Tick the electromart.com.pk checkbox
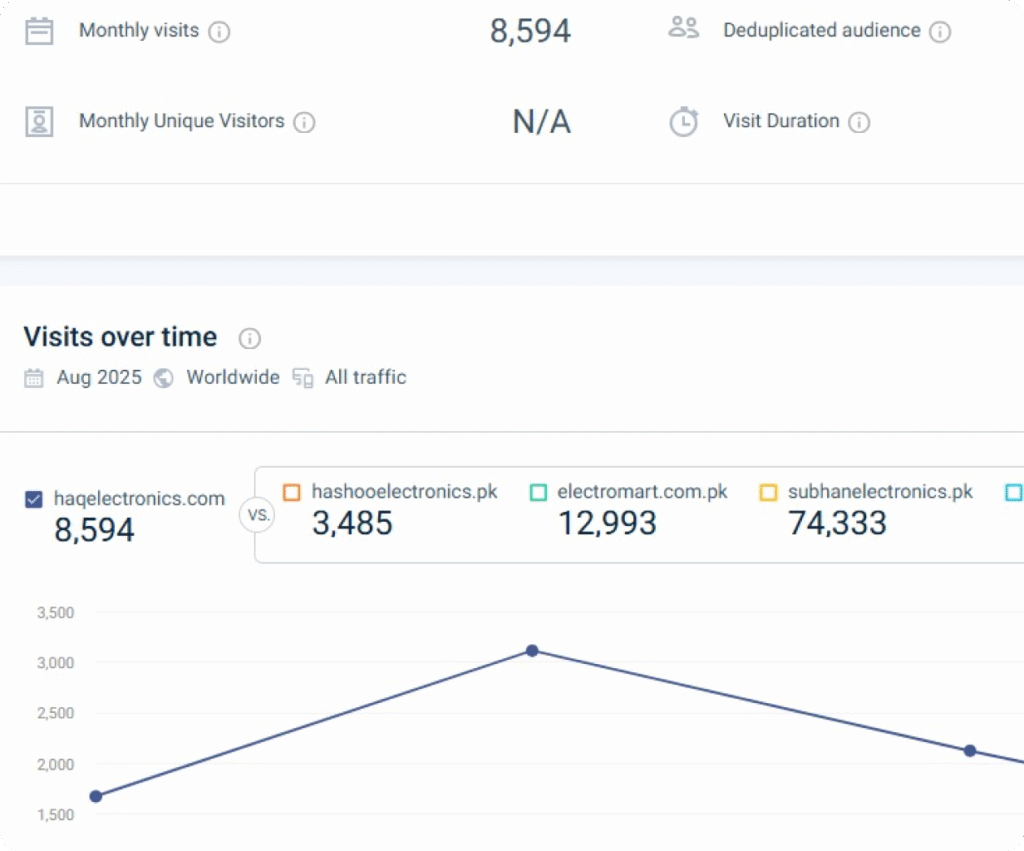Screen dimensions: 1024x851 (538, 492)
